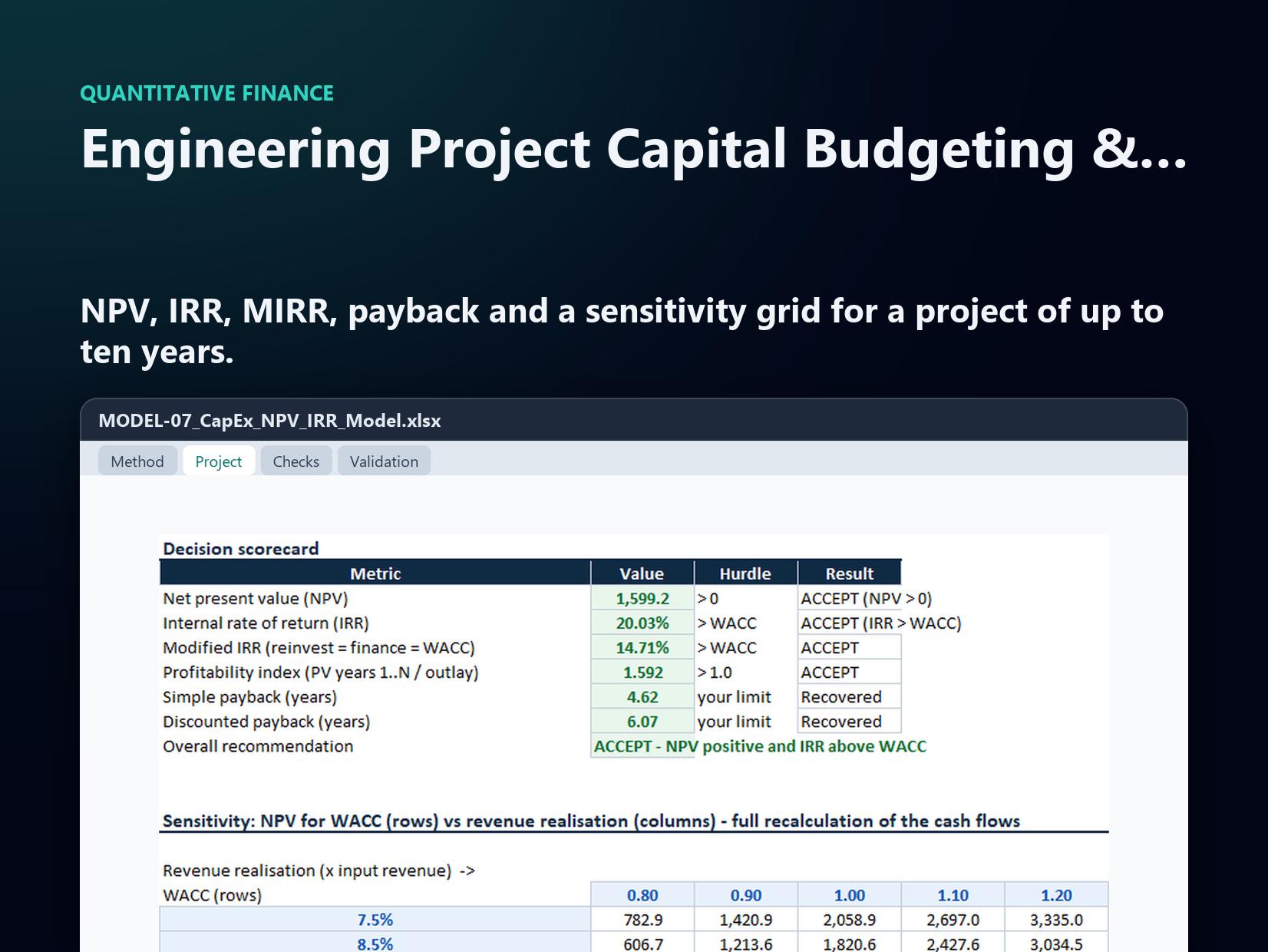The height and width of the screenshot is (952, 1268).
Task: Click the QUANTITATIVE FINANCE category label
Action: point(207,93)
